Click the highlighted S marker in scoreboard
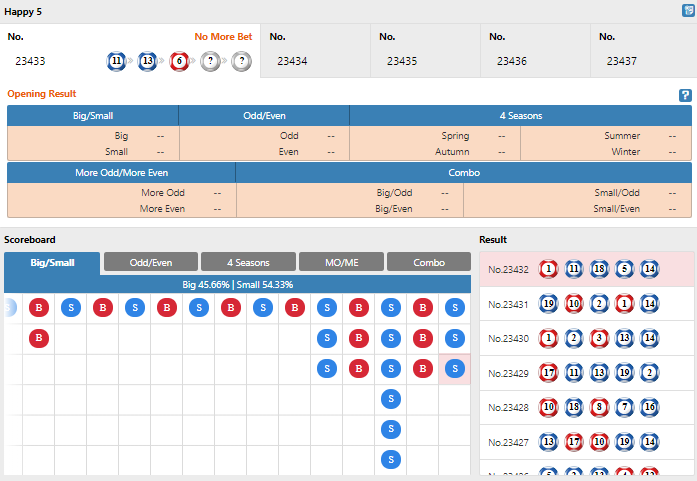This screenshot has height=481, width=697. pos(455,369)
